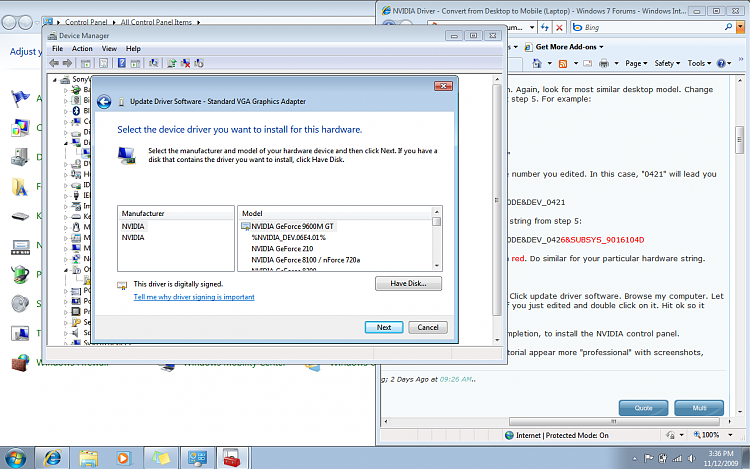Click the Home icon in IE command bar
This screenshot has width=750, height=469.
pos(537,63)
